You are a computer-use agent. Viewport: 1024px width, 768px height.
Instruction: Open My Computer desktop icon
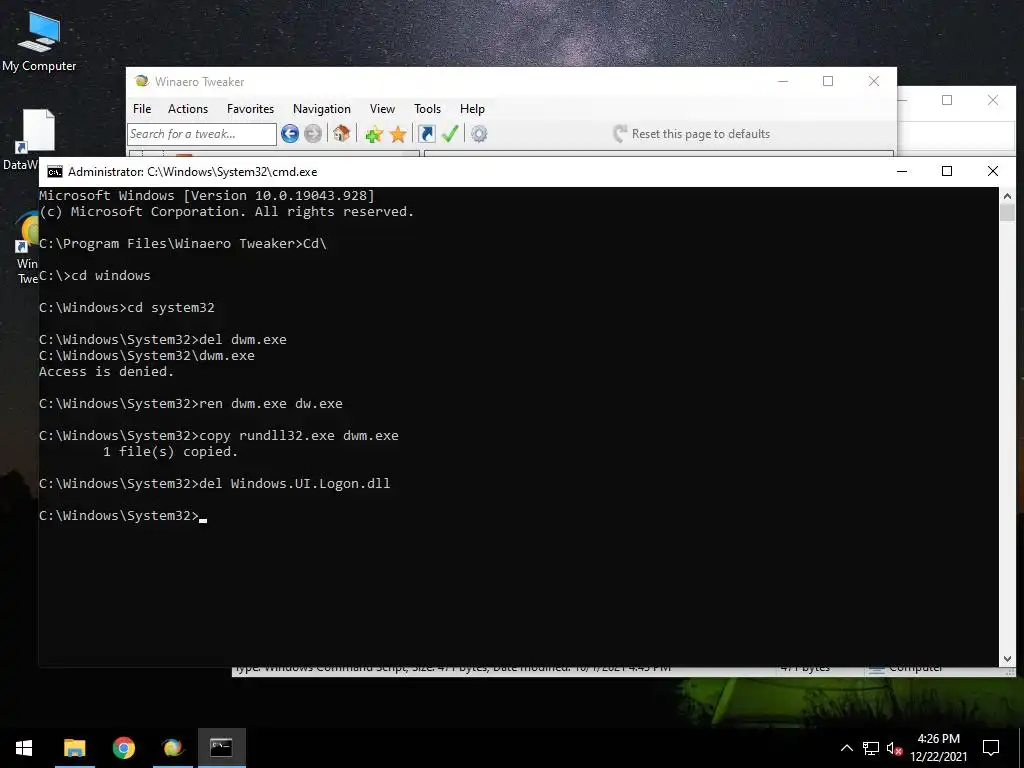(x=39, y=40)
